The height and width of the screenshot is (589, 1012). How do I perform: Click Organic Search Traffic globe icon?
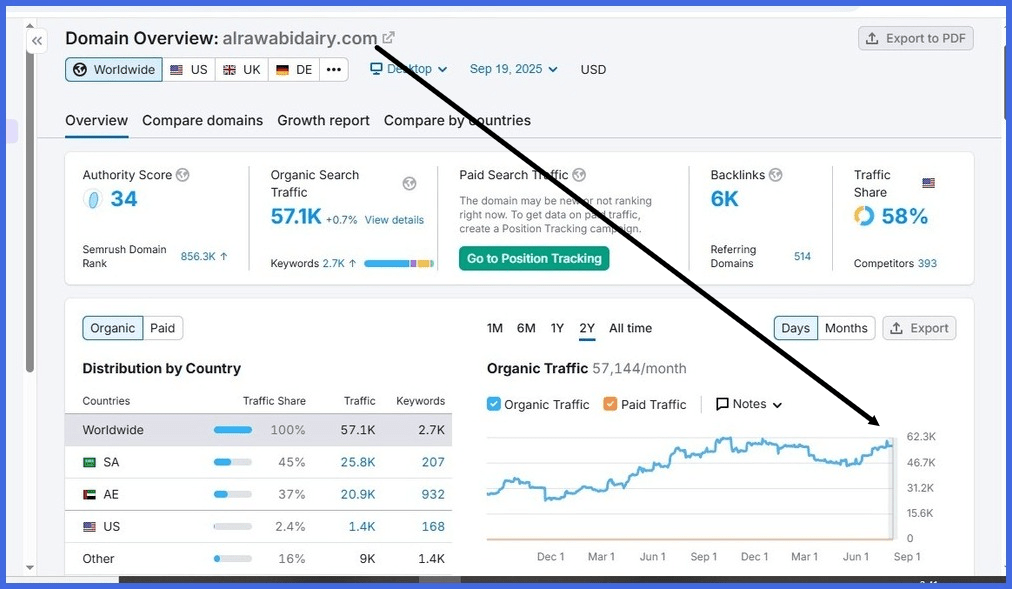point(409,184)
